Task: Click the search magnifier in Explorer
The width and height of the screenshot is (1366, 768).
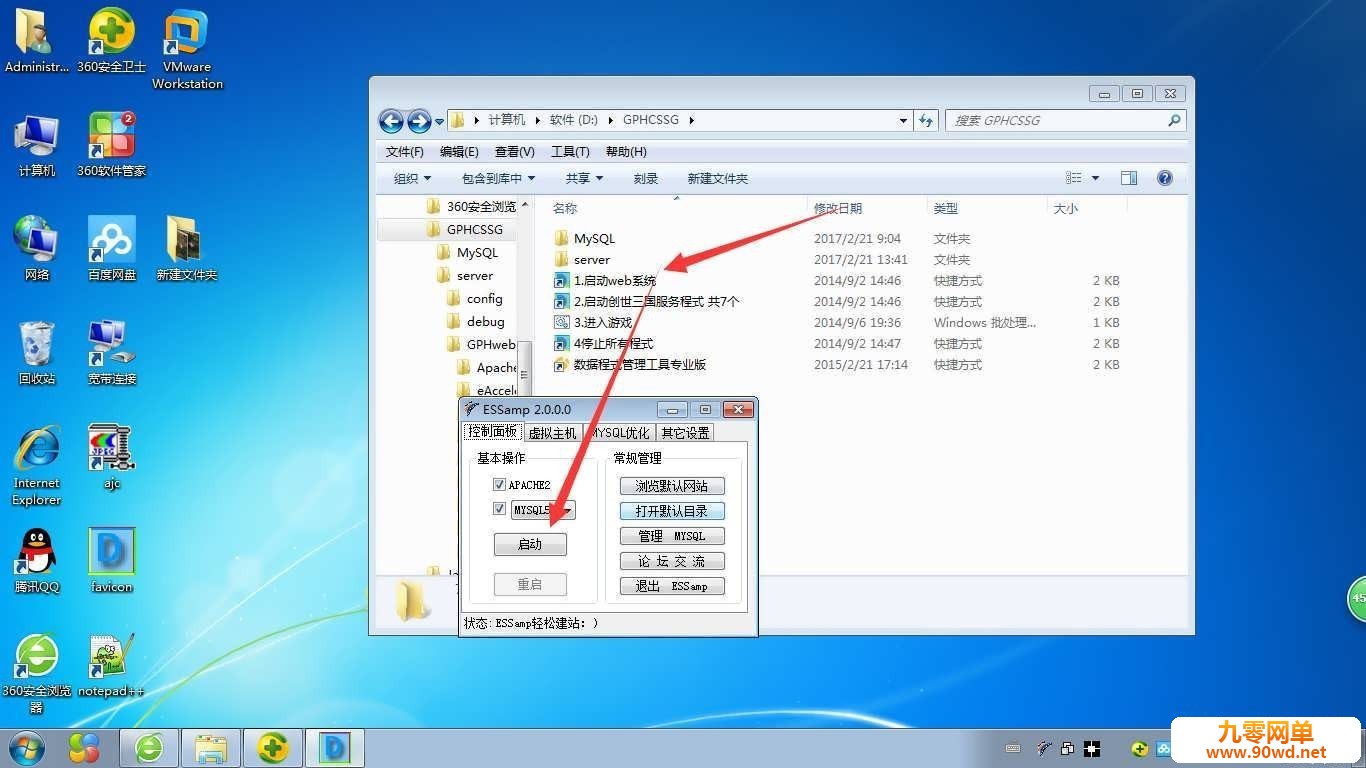Action: pos(1174,120)
